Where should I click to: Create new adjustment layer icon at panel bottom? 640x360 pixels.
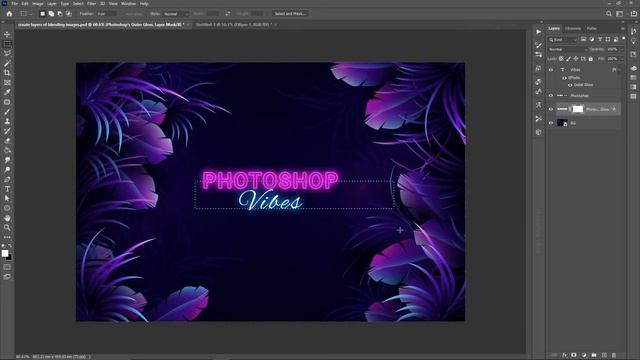tap(584, 355)
